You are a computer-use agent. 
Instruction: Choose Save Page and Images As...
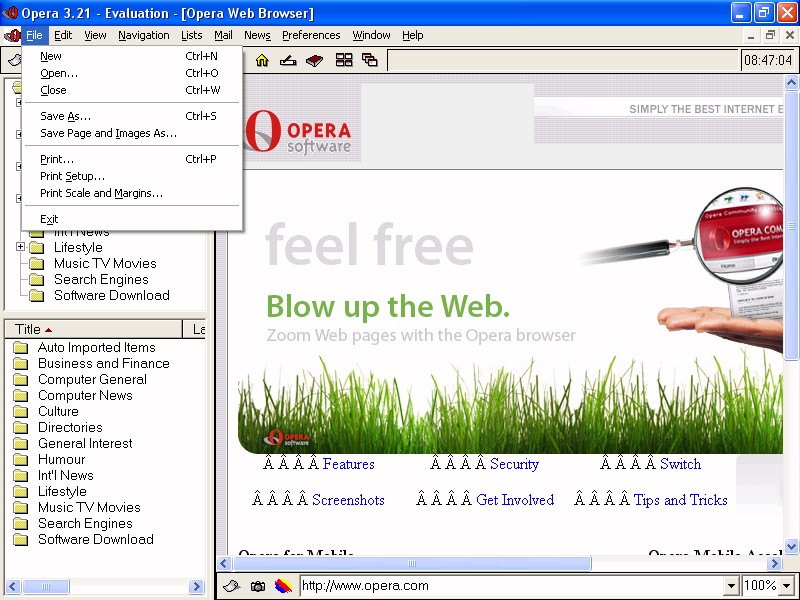click(x=132, y=133)
